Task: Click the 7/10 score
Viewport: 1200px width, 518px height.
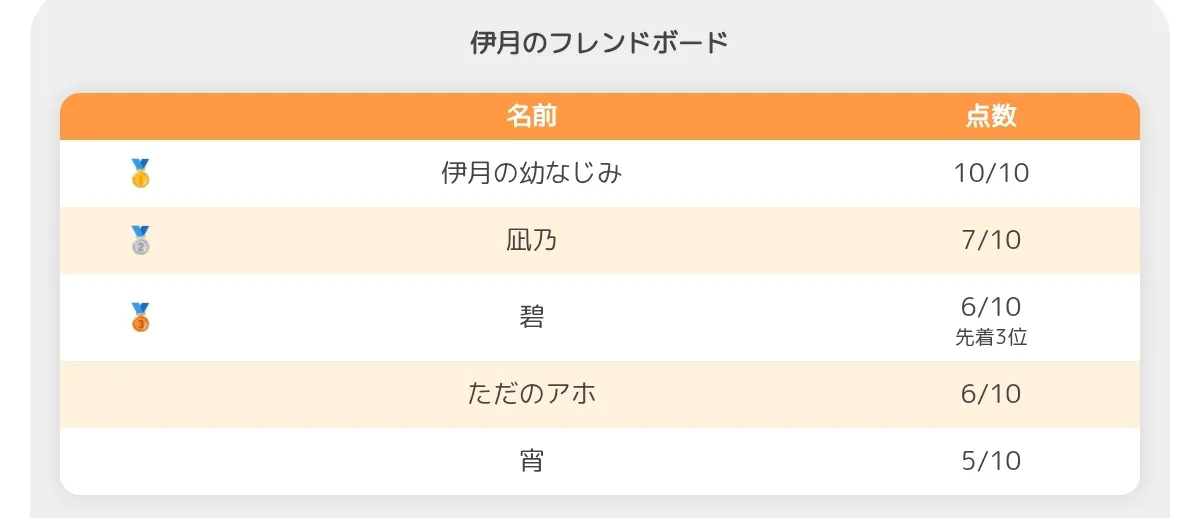Action: pyautogui.click(x=991, y=240)
